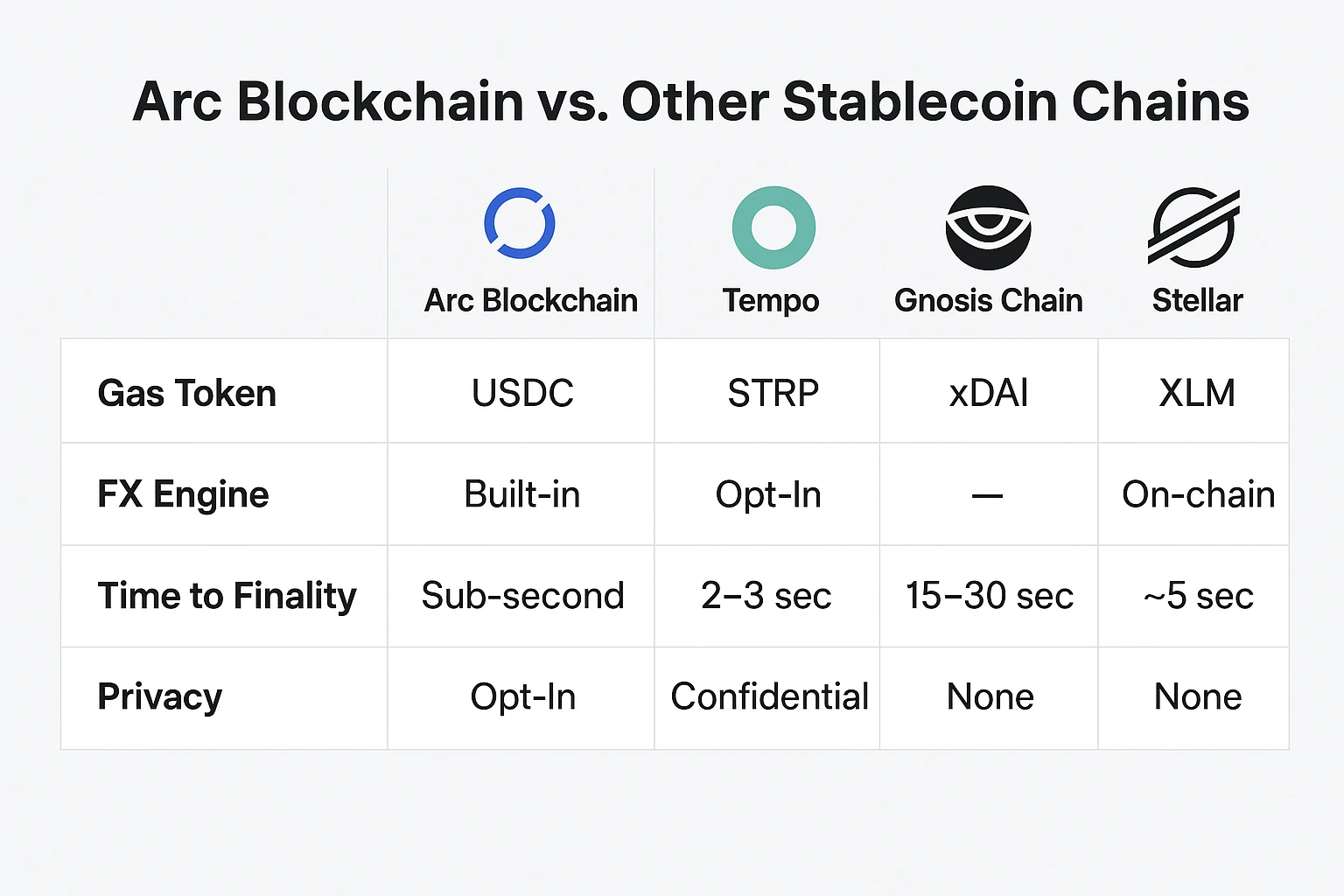Click the Confidential privacy cell

click(769, 696)
